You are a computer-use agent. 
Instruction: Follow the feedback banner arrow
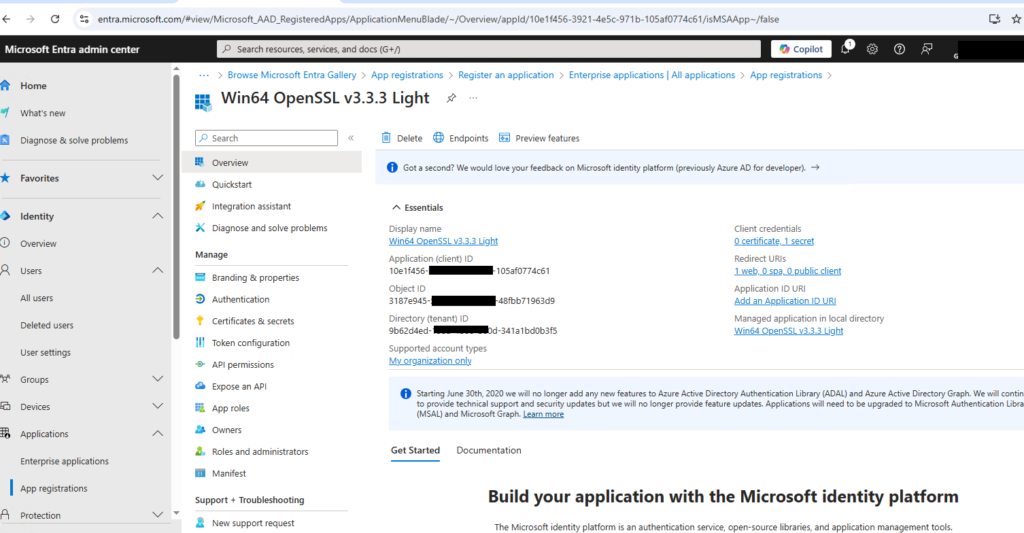coord(815,168)
